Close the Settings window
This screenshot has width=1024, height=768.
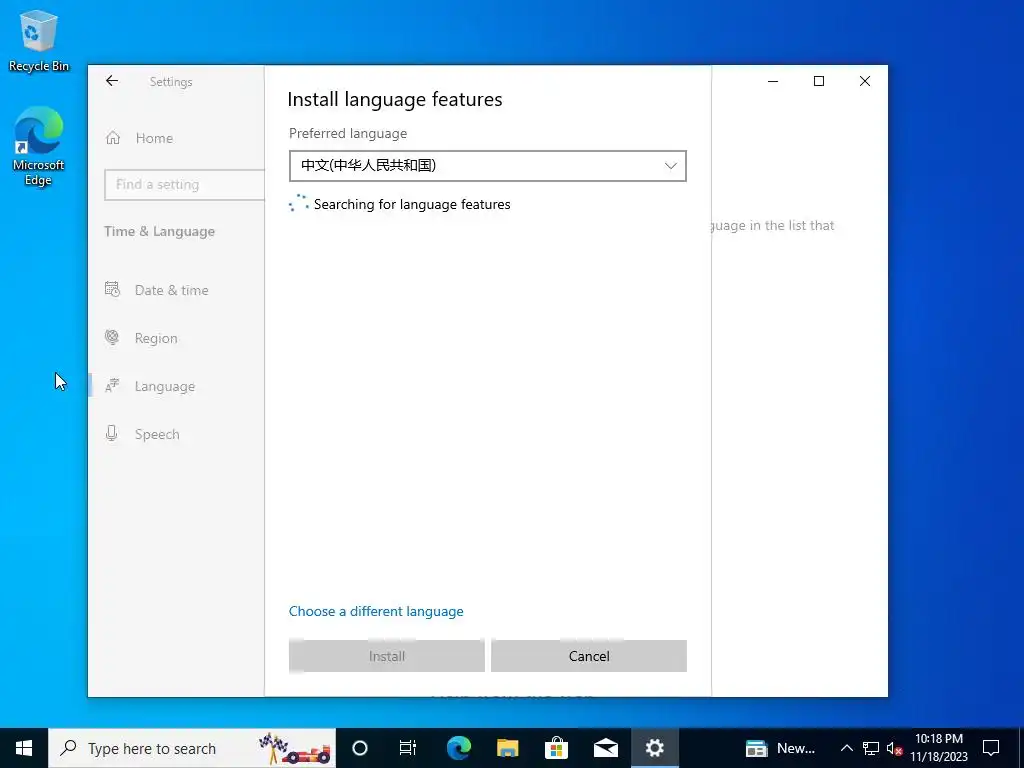point(865,81)
